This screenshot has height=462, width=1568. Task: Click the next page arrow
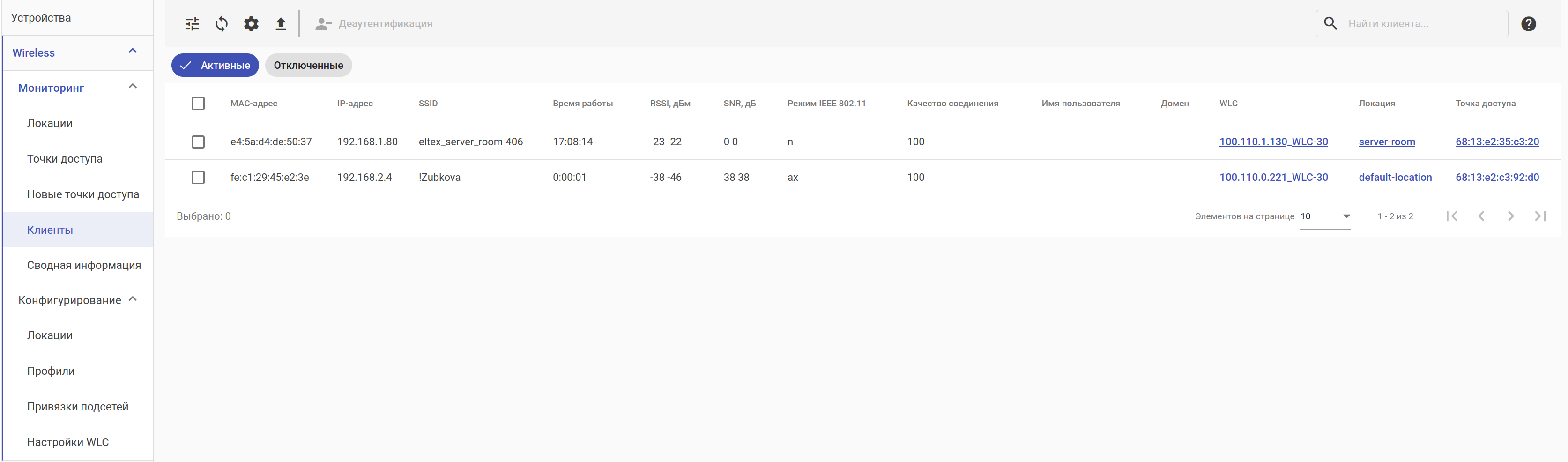pyautogui.click(x=1510, y=216)
